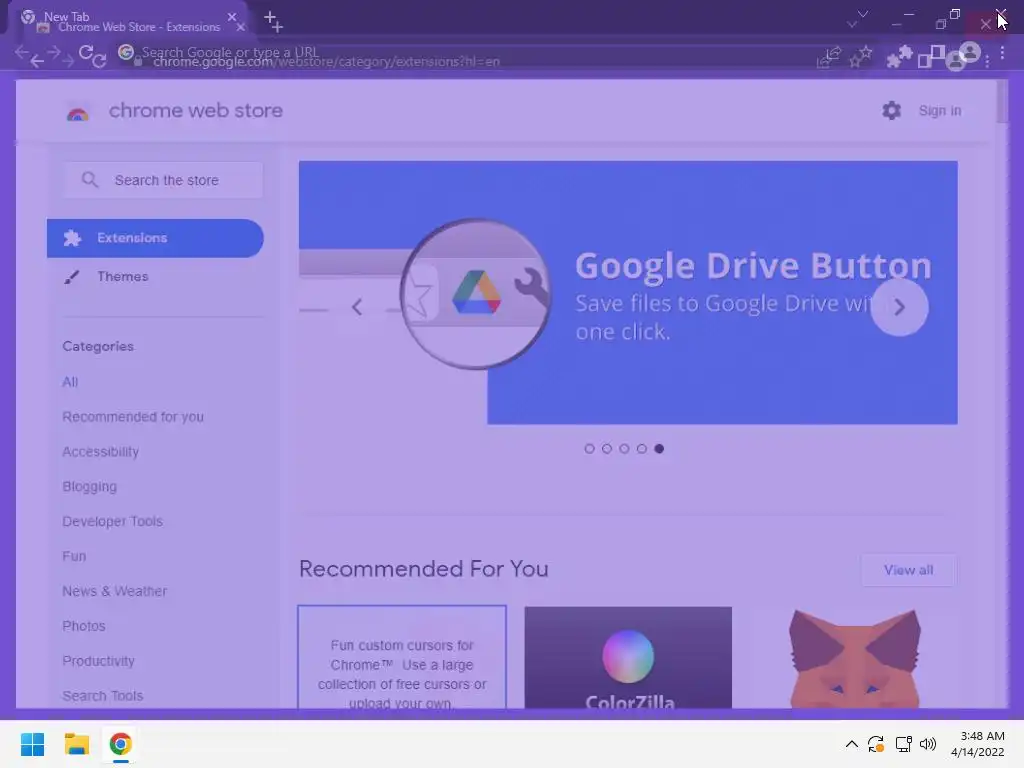Click the magnifier icon in store search
1024x768 pixels.
(x=89, y=180)
